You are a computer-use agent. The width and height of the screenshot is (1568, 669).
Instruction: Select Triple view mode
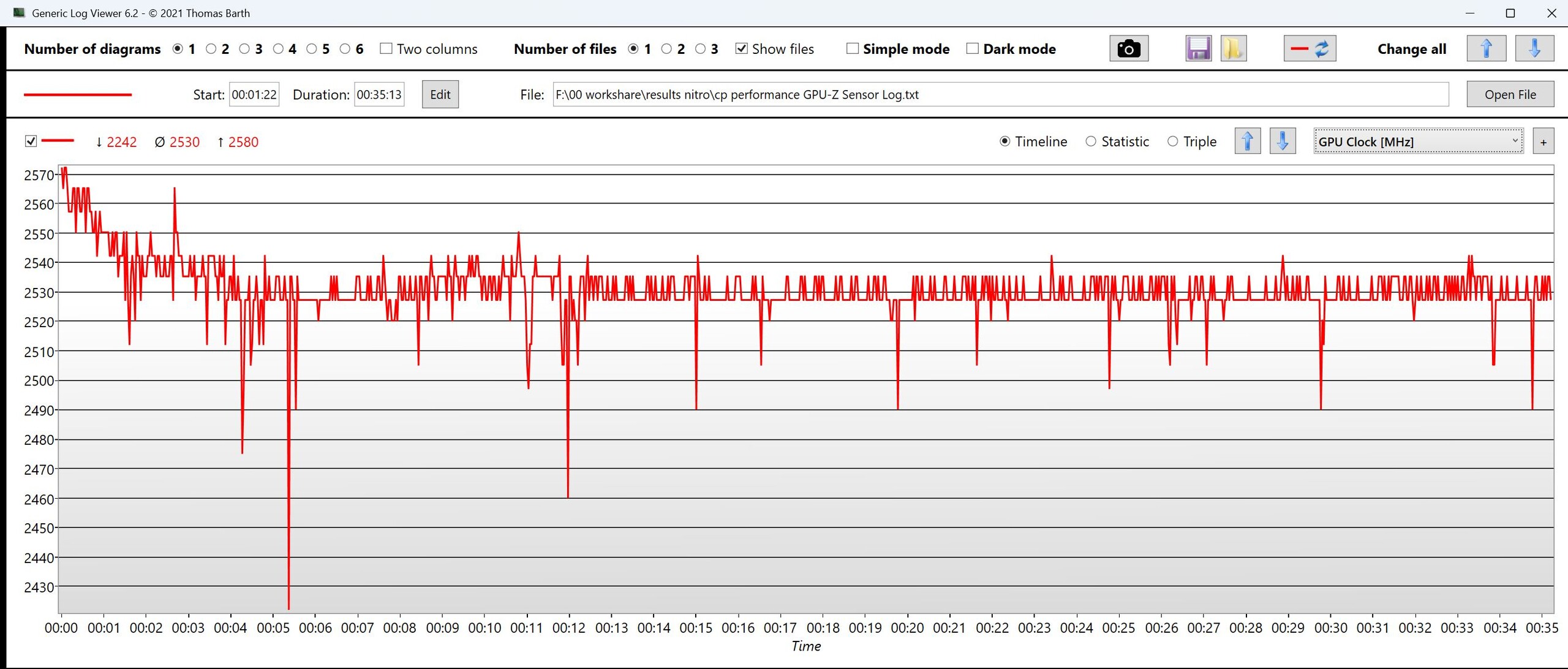tap(1172, 142)
